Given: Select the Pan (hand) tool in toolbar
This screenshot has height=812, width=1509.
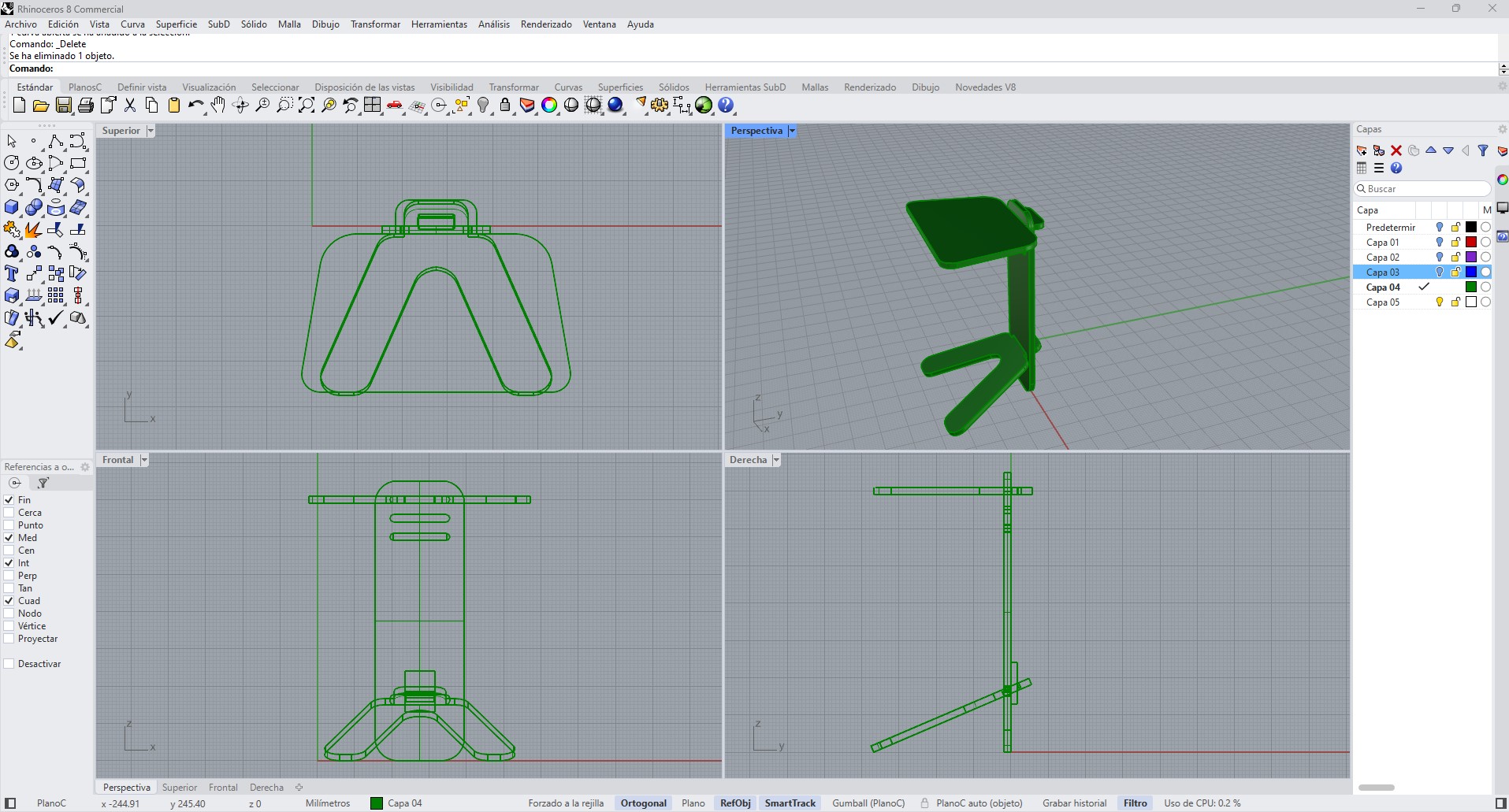Looking at the screenshot, I should click(x=218, y=106).
